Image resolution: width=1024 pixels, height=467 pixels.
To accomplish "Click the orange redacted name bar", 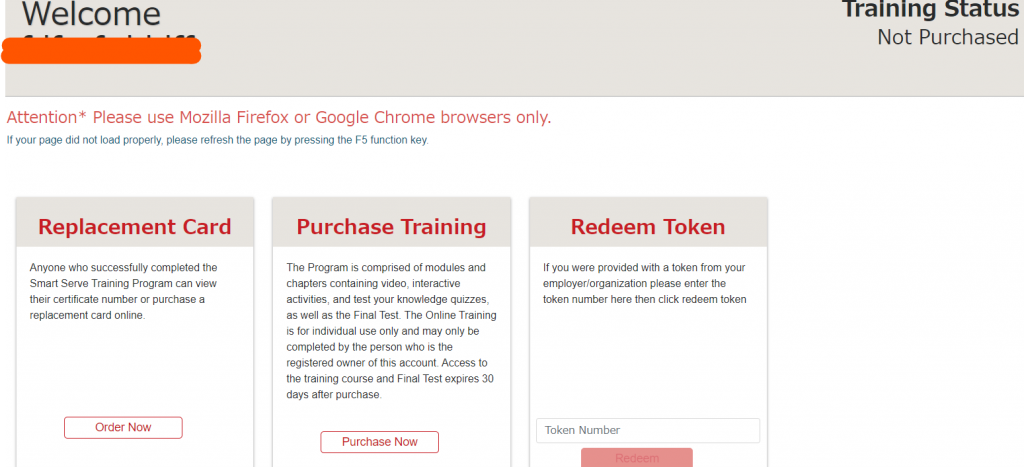I will 101,50.
